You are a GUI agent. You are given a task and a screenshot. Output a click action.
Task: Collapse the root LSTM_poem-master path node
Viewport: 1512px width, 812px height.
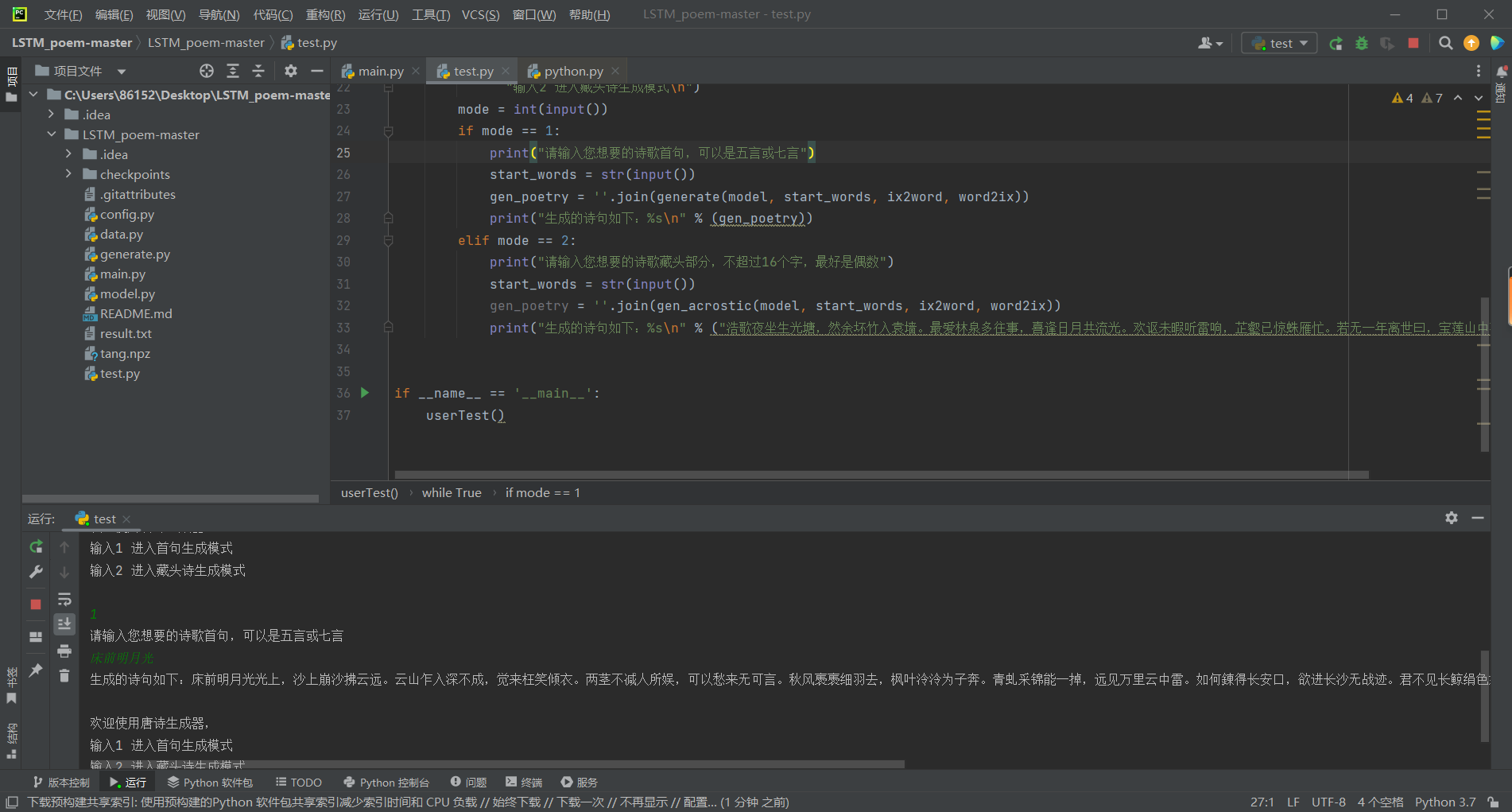33,95
